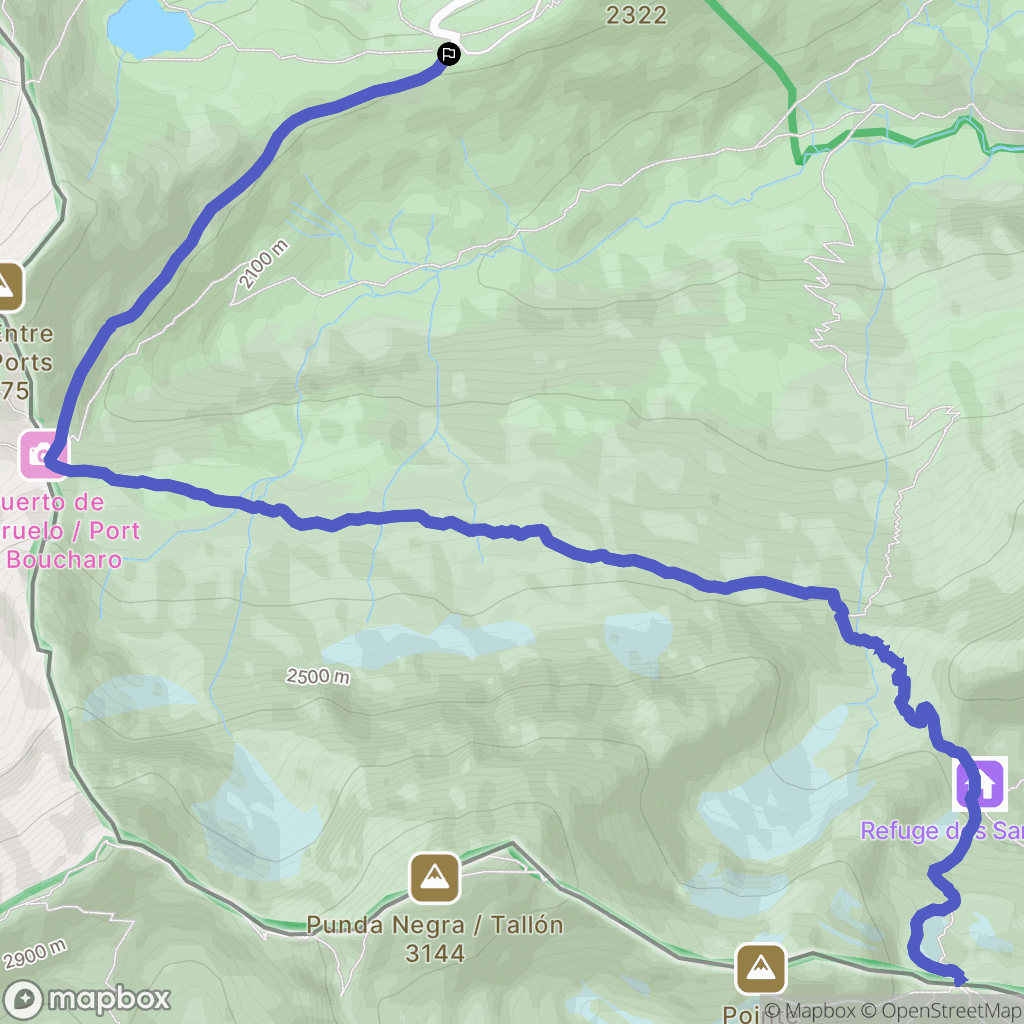Open the © Mapbox attribution link
Screen dimensions: 1024x1024
pos(809,1010)
